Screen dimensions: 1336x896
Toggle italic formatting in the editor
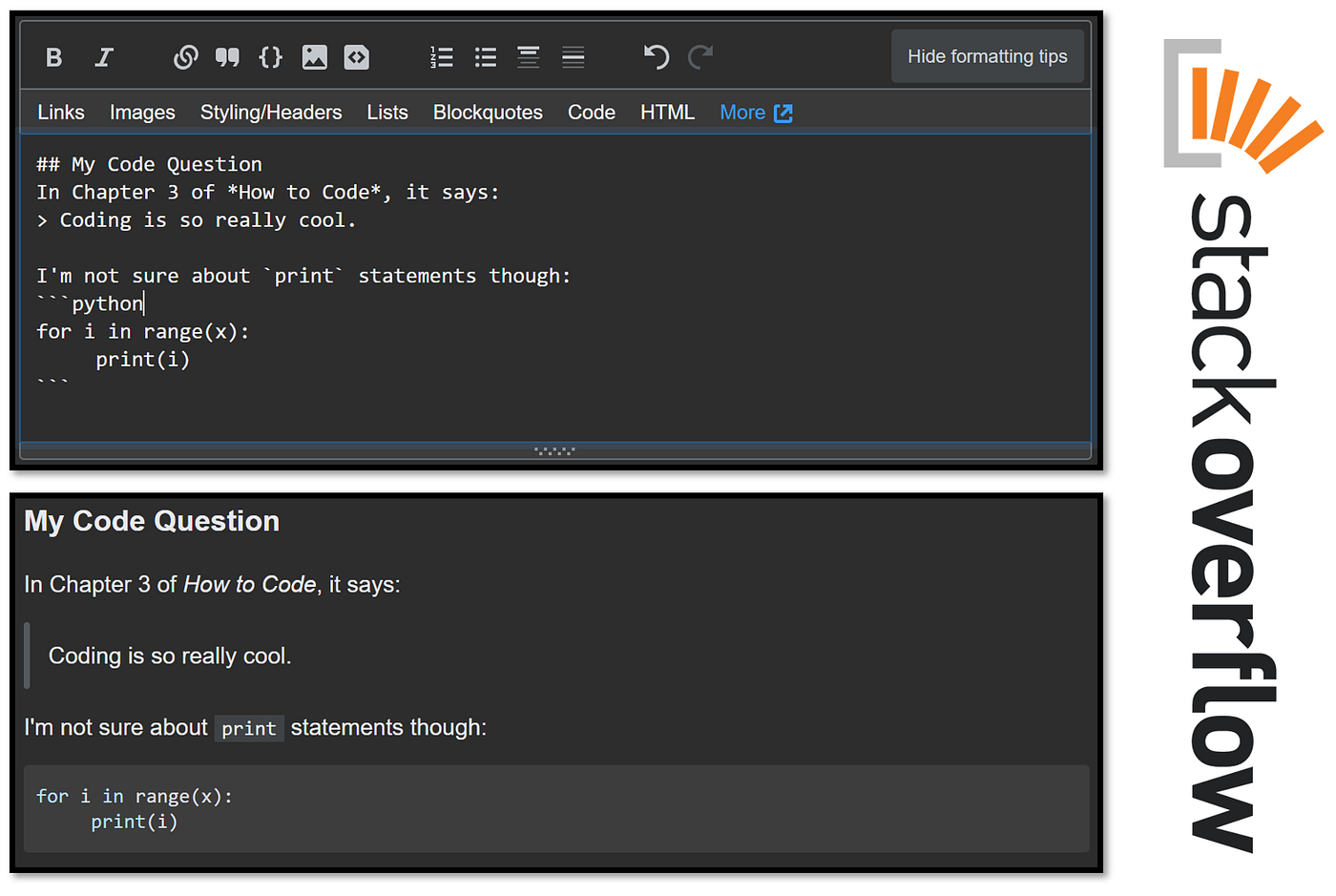tap(103, 56)
